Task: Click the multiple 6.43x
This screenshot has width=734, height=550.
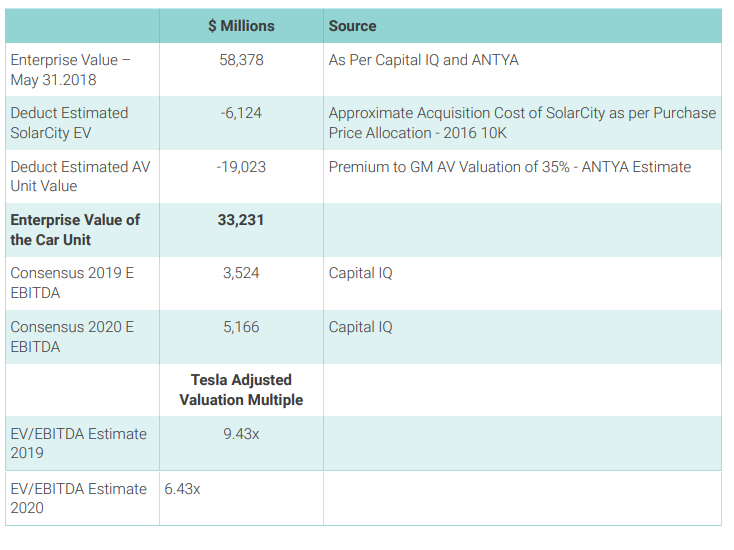Action: click(182, 489)
